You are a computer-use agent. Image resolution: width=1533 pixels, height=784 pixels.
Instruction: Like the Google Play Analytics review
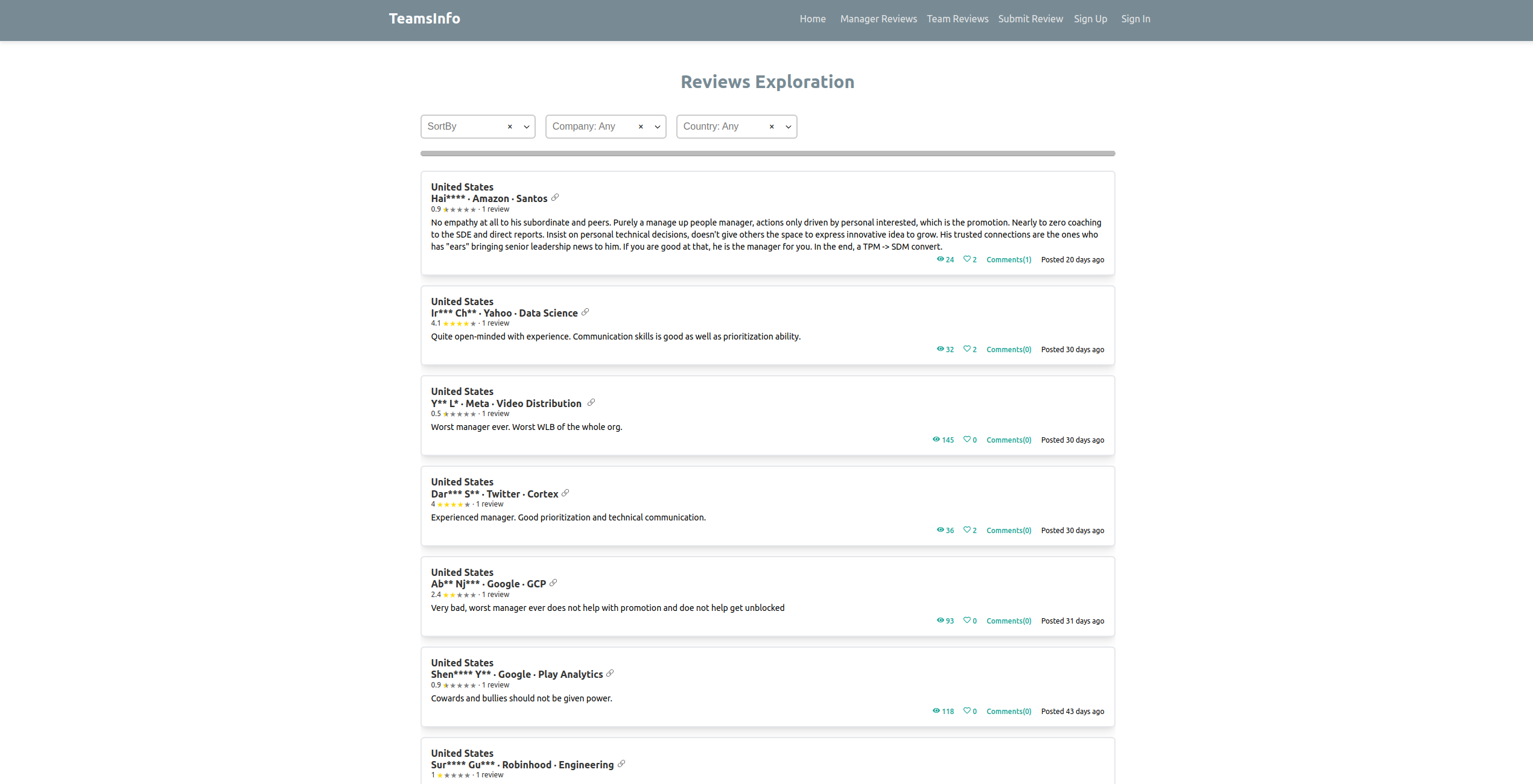coord(967,711)
